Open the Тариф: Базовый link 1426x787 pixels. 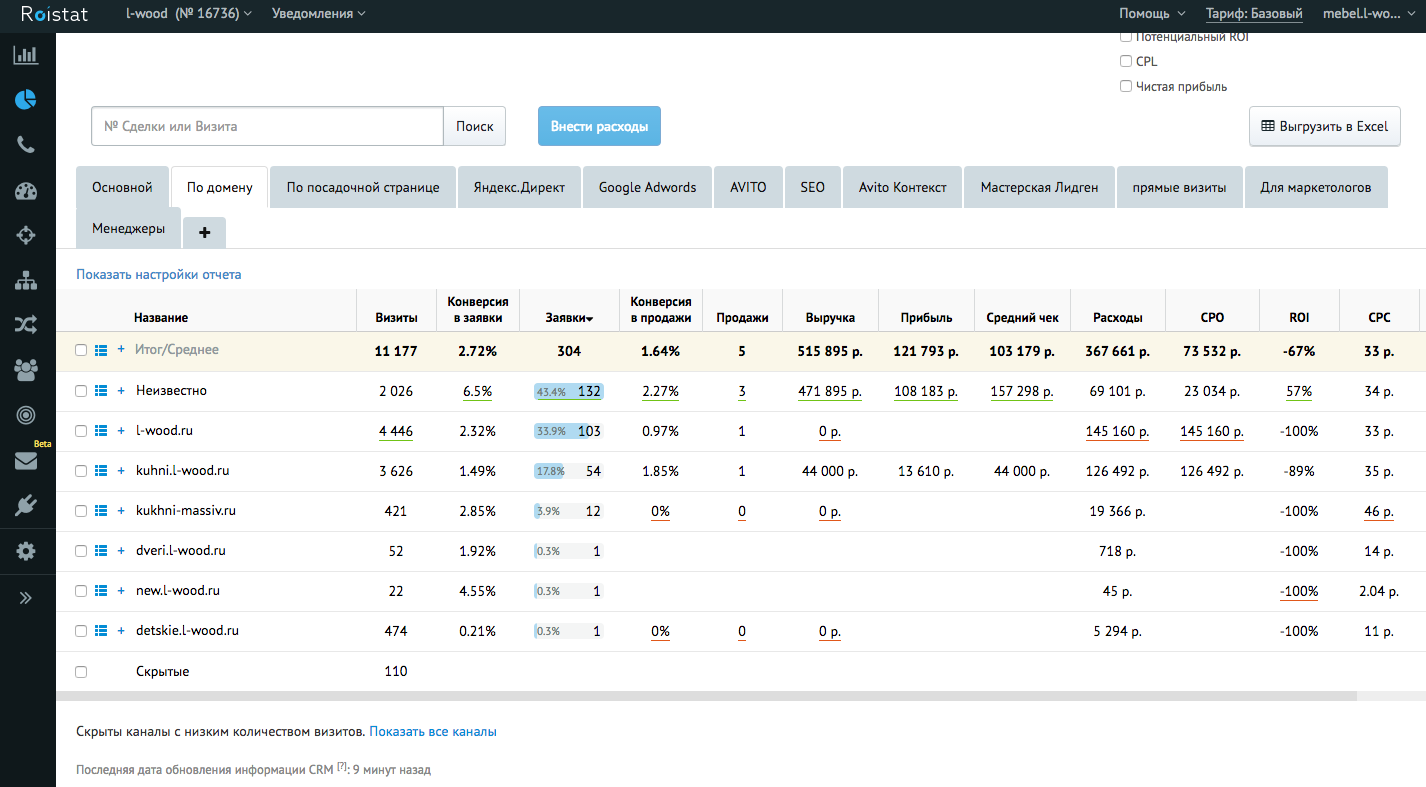(1254, 14)
